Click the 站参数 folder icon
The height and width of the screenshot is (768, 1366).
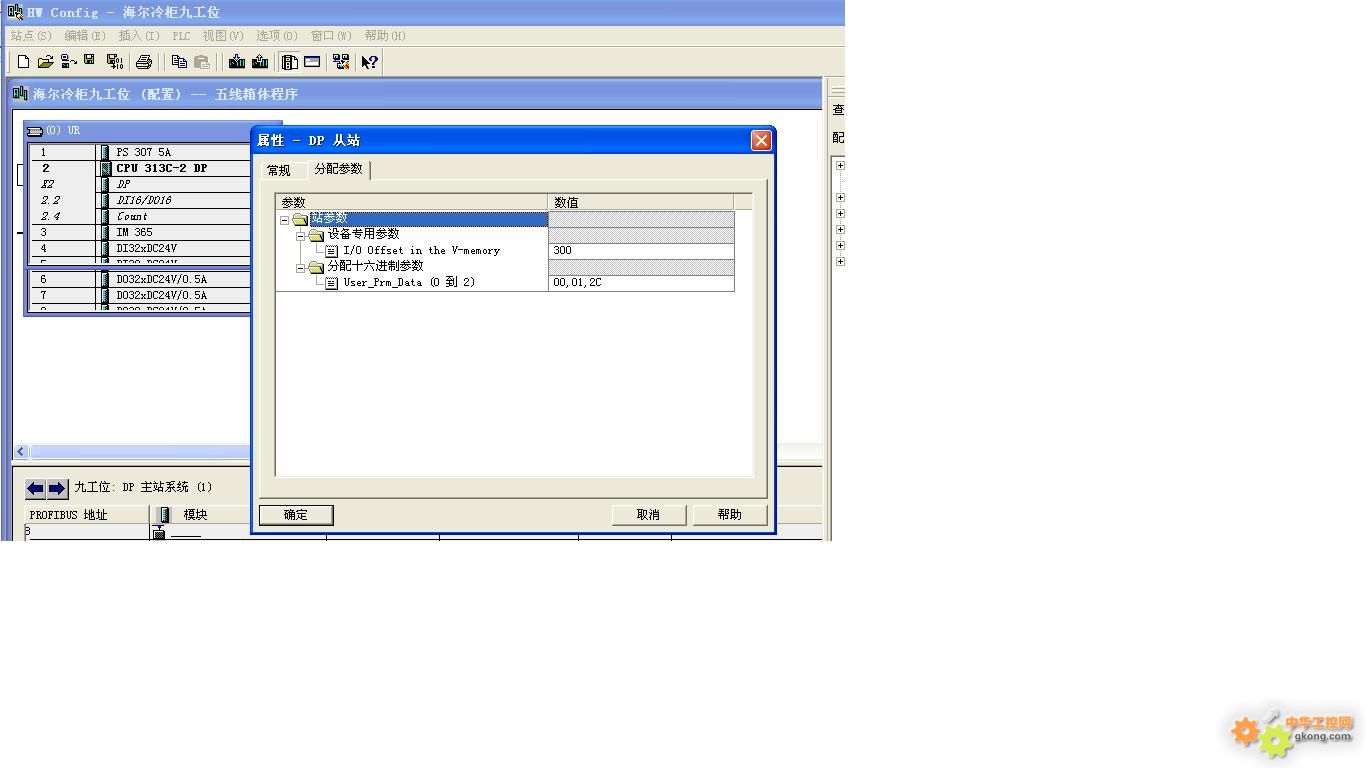(300, 219)
